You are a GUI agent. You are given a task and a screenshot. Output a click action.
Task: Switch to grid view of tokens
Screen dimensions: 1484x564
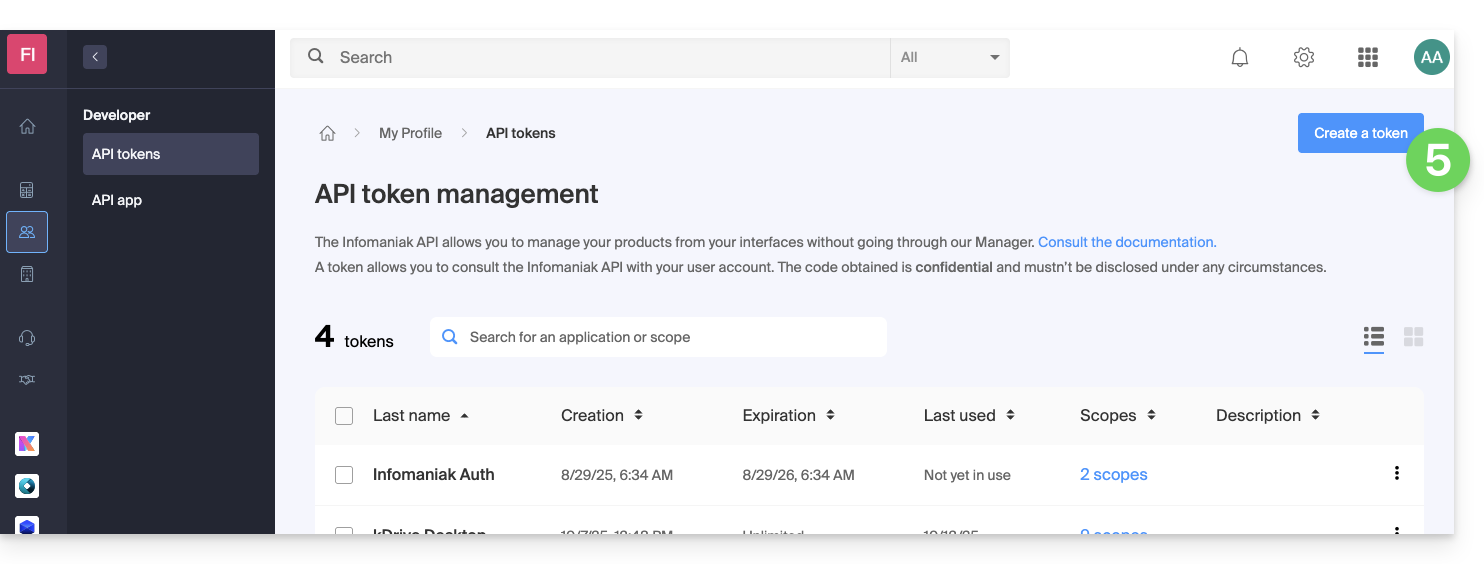[x=1413, y=337]
